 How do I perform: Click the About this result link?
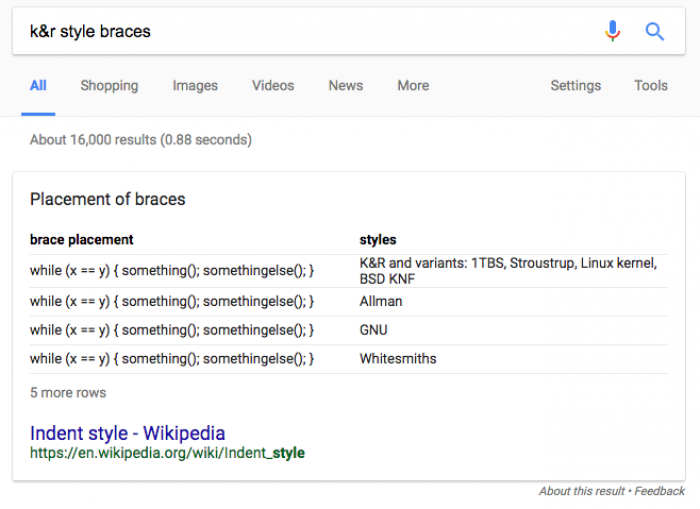pos(582,491)
